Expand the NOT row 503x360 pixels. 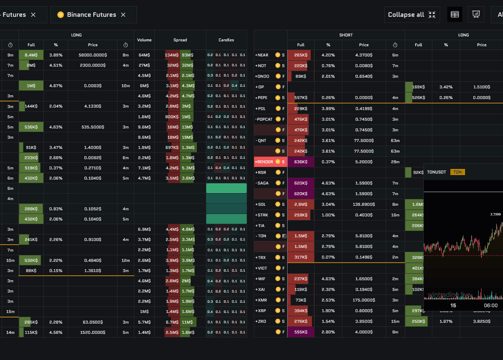pyautogui.click(x=256, y=66)
